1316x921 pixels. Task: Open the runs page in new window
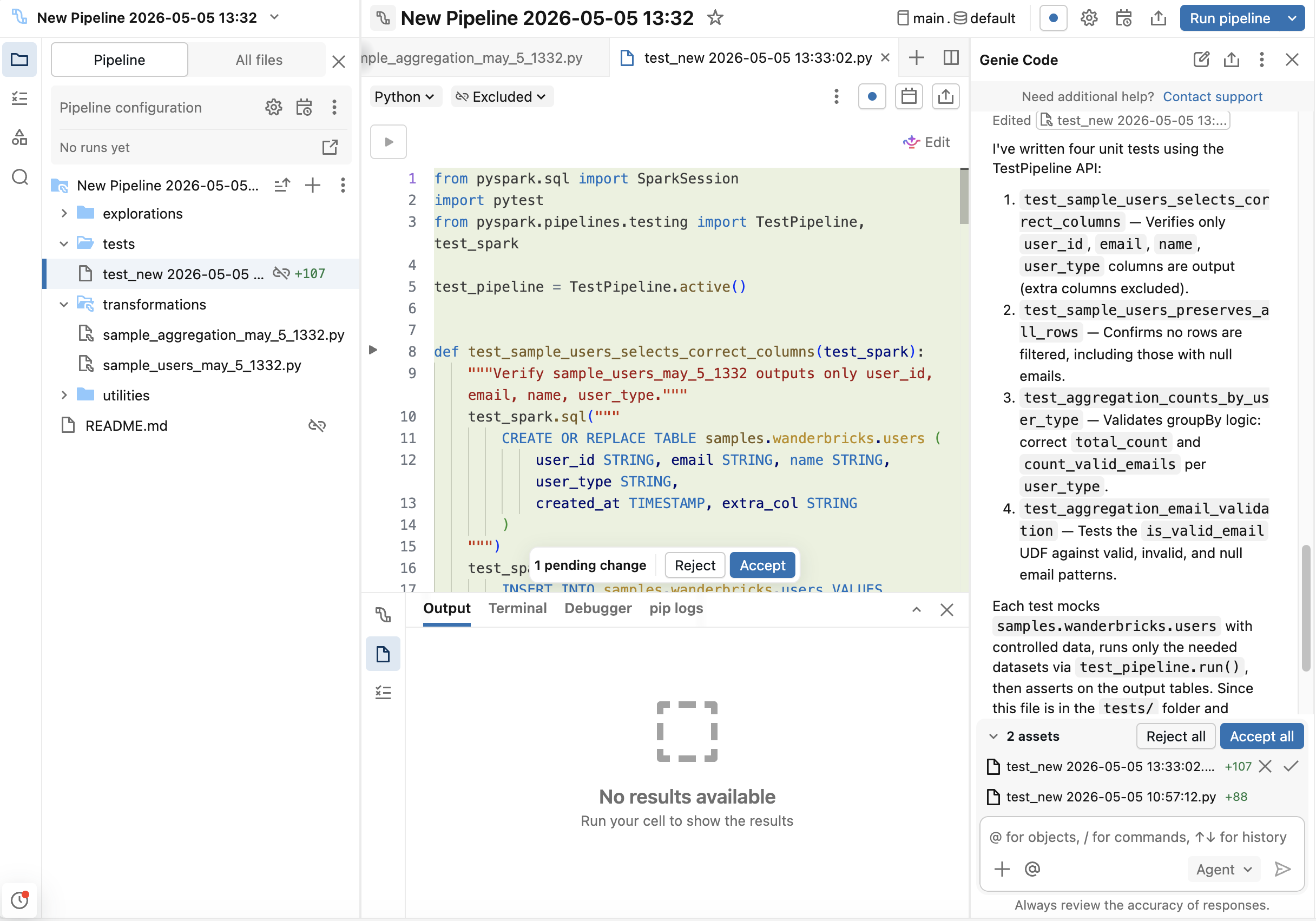pyautogui.click(x=330, y=147)
